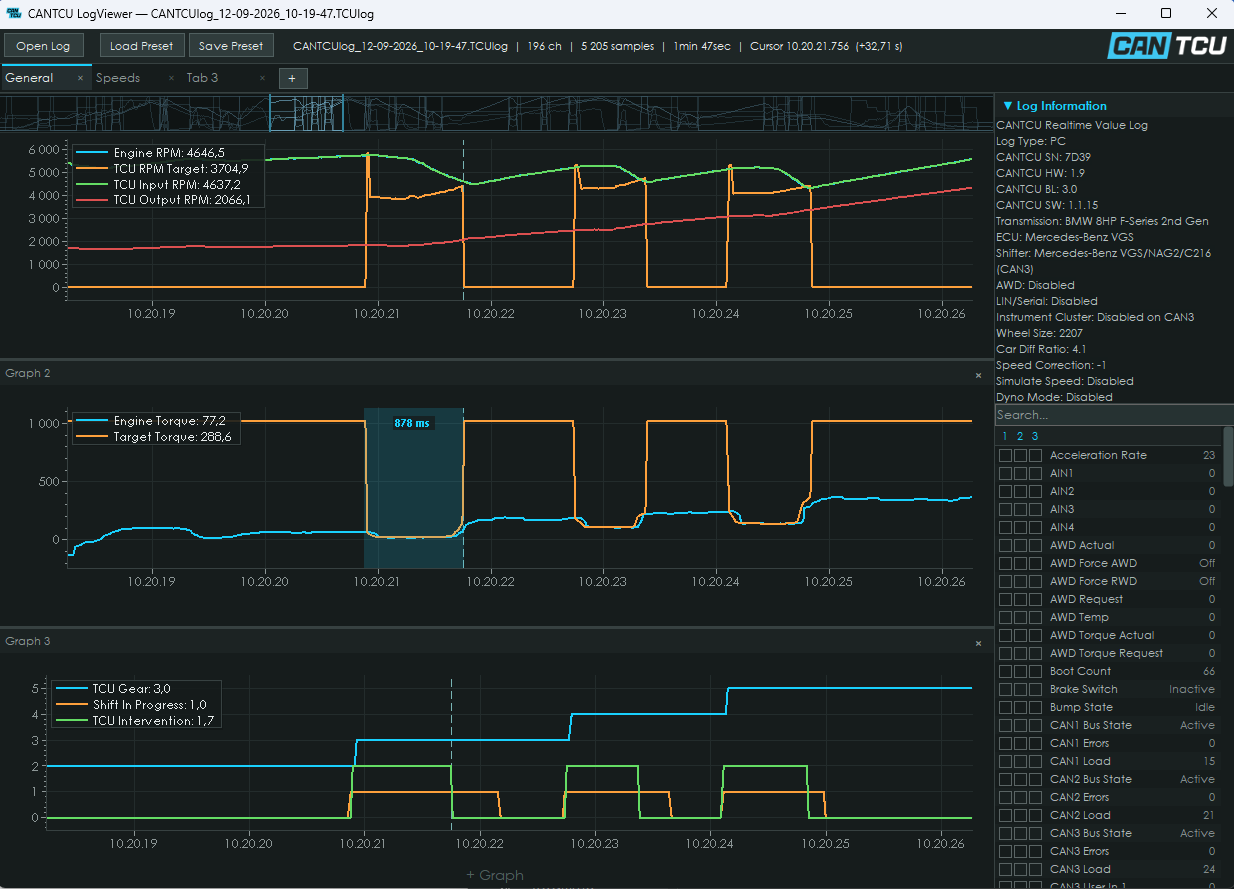
Task: Add a new tab with the plus button
Action: tap(293, 78)
